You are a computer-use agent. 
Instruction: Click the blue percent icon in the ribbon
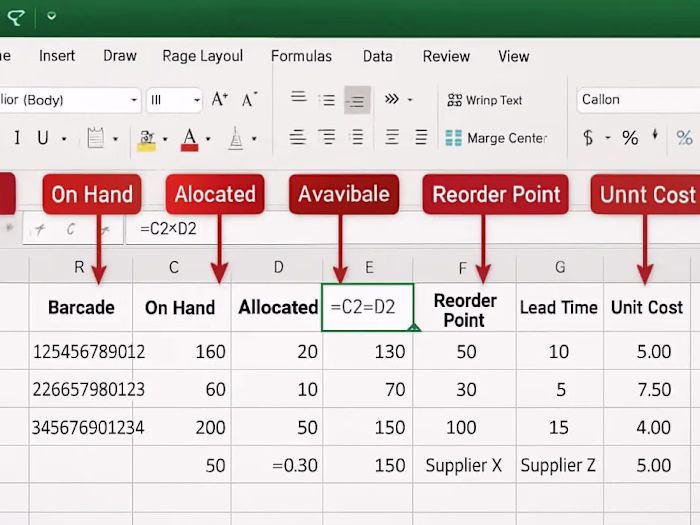click(684, 138)
